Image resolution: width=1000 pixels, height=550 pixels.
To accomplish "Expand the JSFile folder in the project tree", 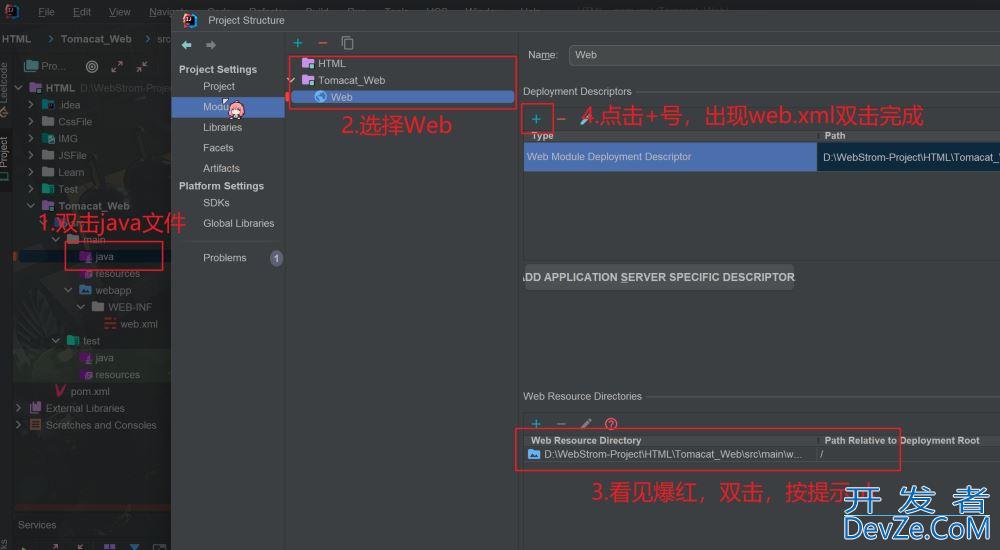I will [x=31, y=155].
